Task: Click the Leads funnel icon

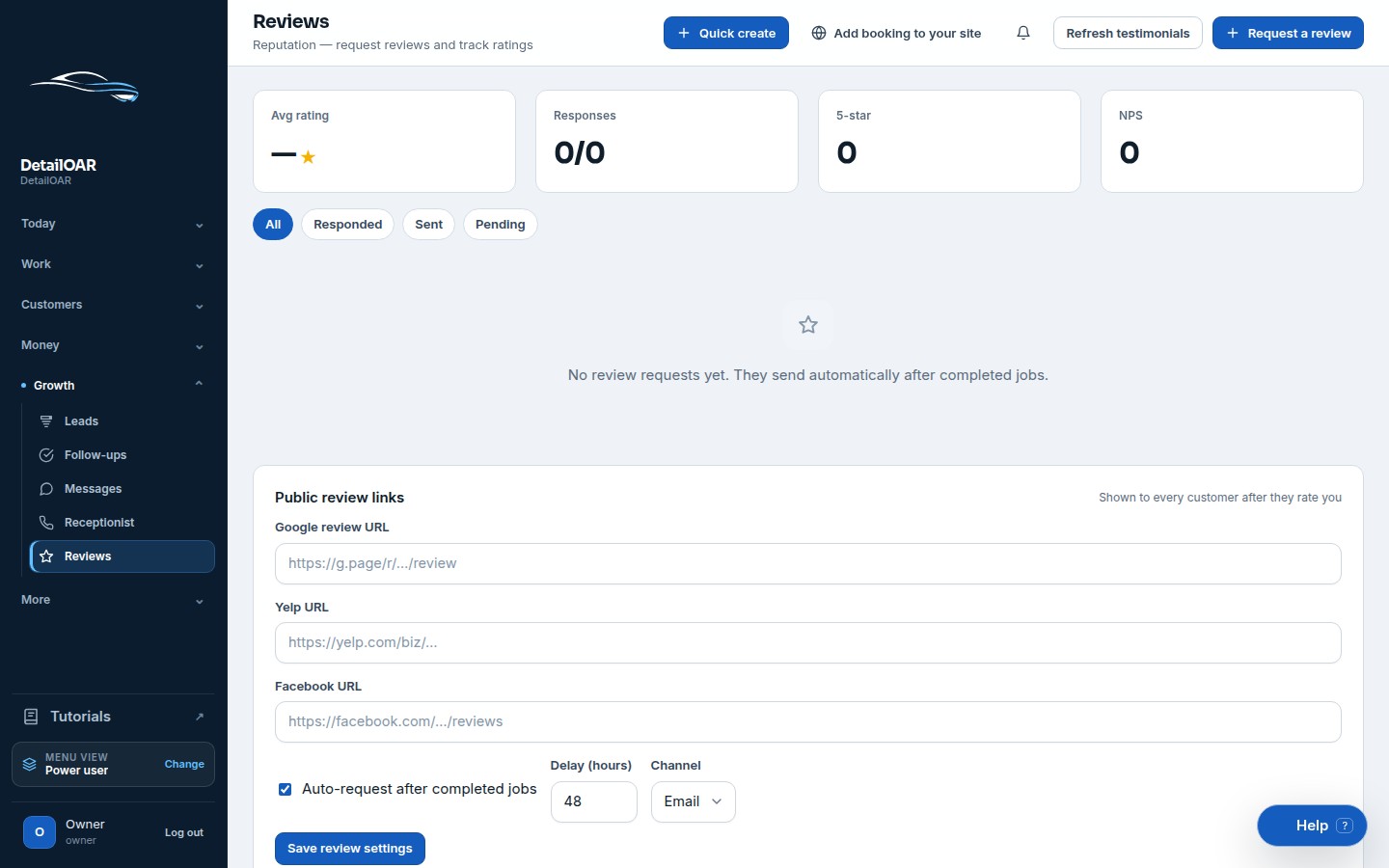Action: (x=46, y=421)
